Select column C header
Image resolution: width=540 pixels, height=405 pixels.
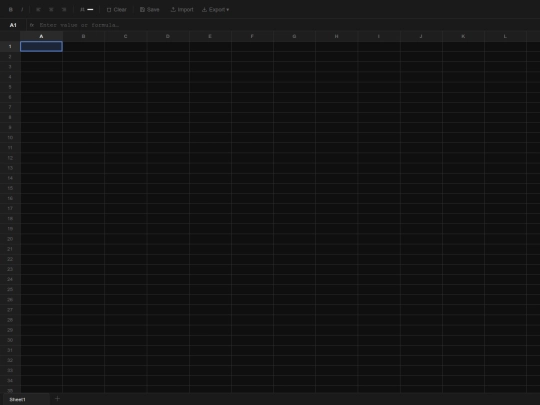[125, 36]
